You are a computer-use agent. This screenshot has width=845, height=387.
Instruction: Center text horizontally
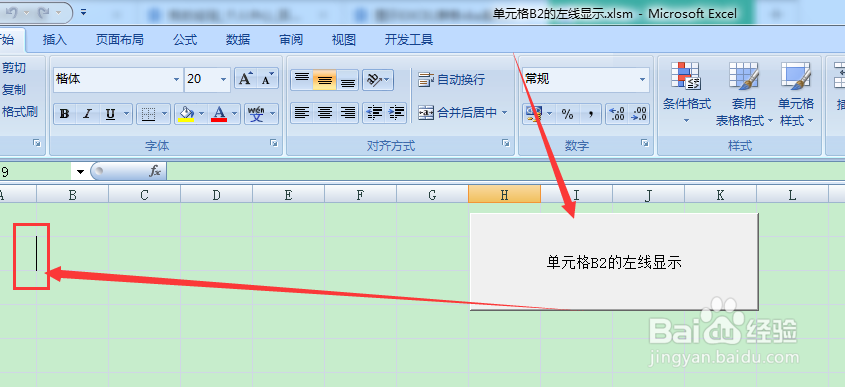324,113
